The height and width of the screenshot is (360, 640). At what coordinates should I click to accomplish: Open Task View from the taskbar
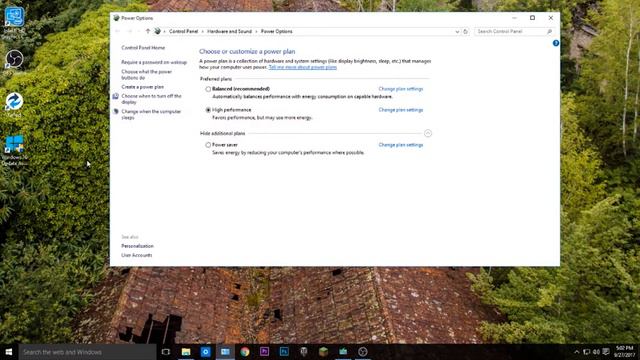pyautogui.click(x=166, y=351)
